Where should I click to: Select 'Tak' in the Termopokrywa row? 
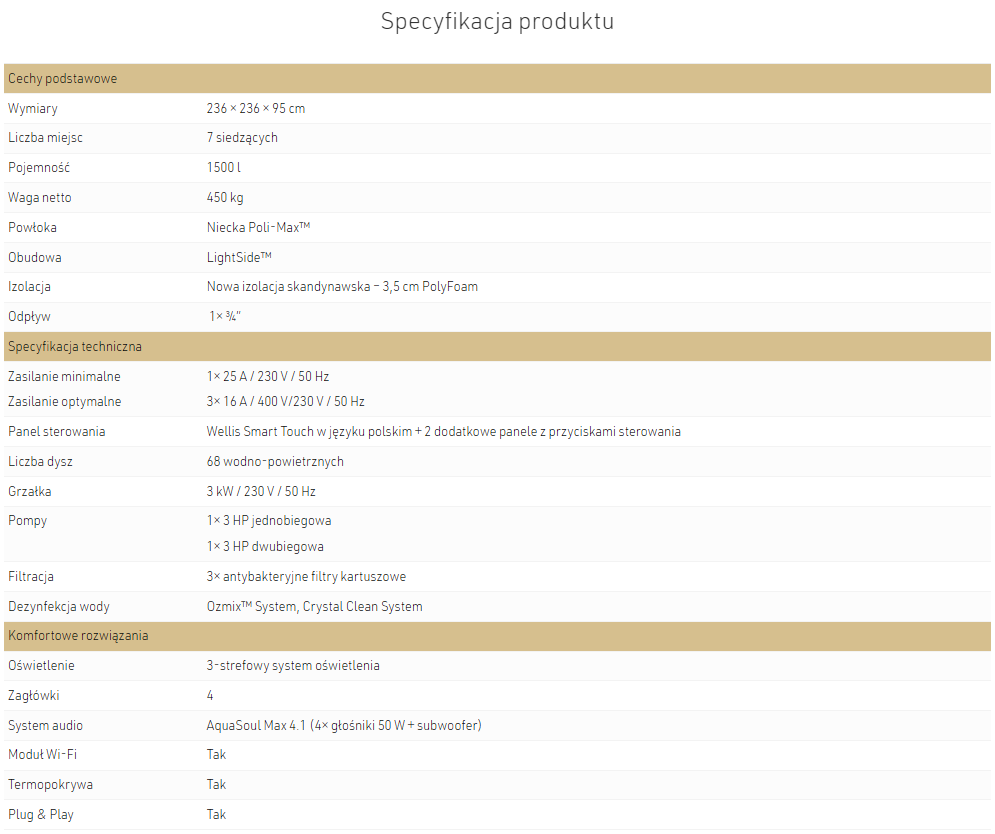tap(216, 784)
